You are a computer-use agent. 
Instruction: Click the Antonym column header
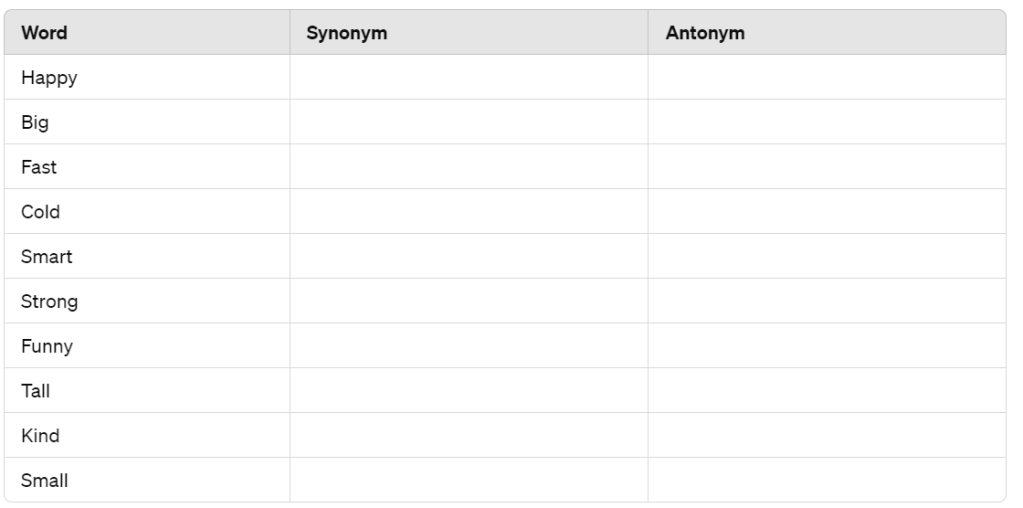click(x=704, y=33)
